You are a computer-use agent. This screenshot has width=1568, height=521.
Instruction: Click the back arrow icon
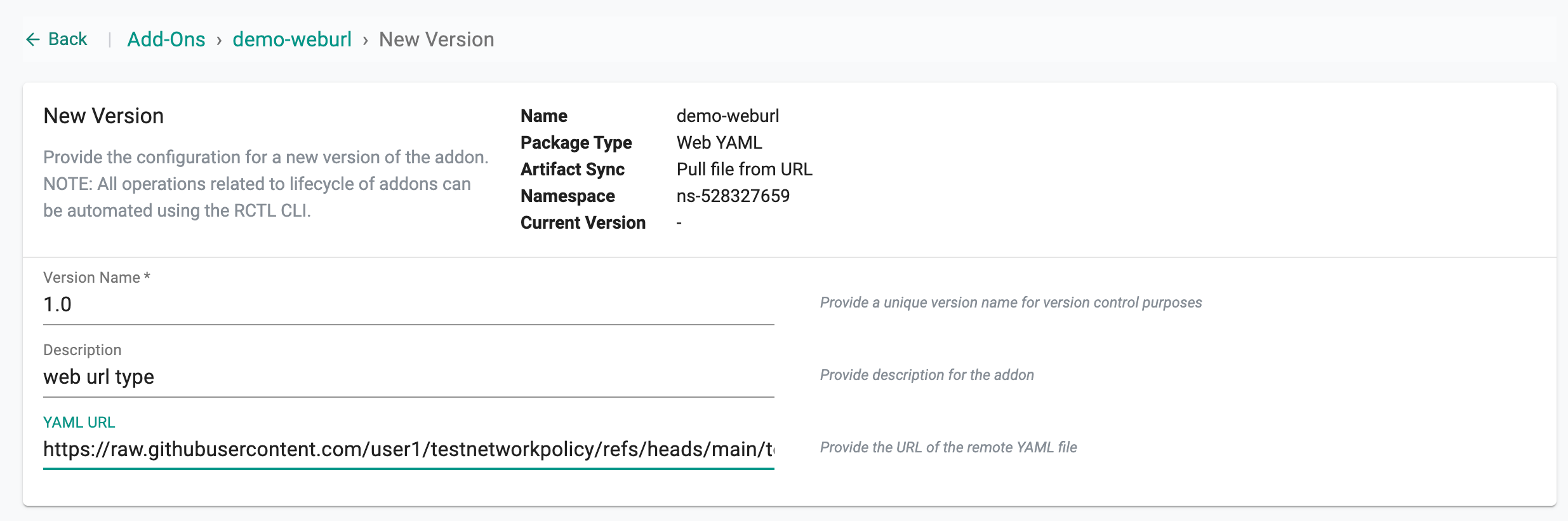pyautogui.click(x=32, y=39)
